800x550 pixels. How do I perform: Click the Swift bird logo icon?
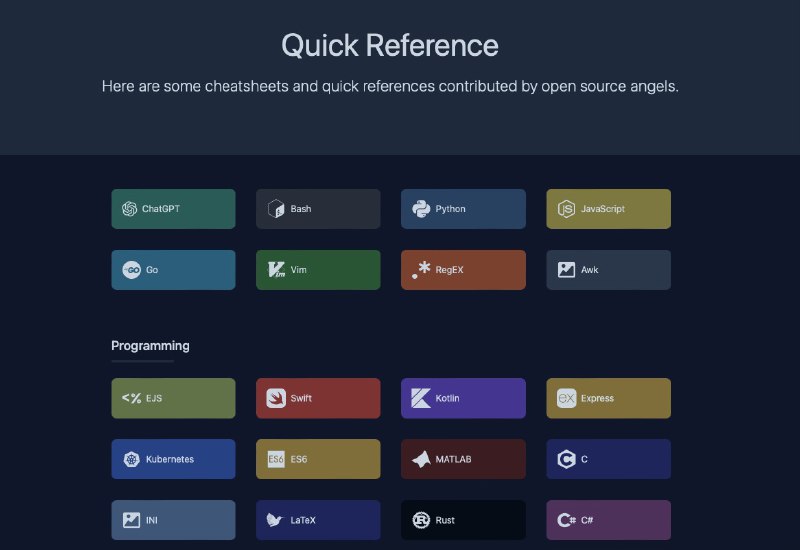pos(275,398)
